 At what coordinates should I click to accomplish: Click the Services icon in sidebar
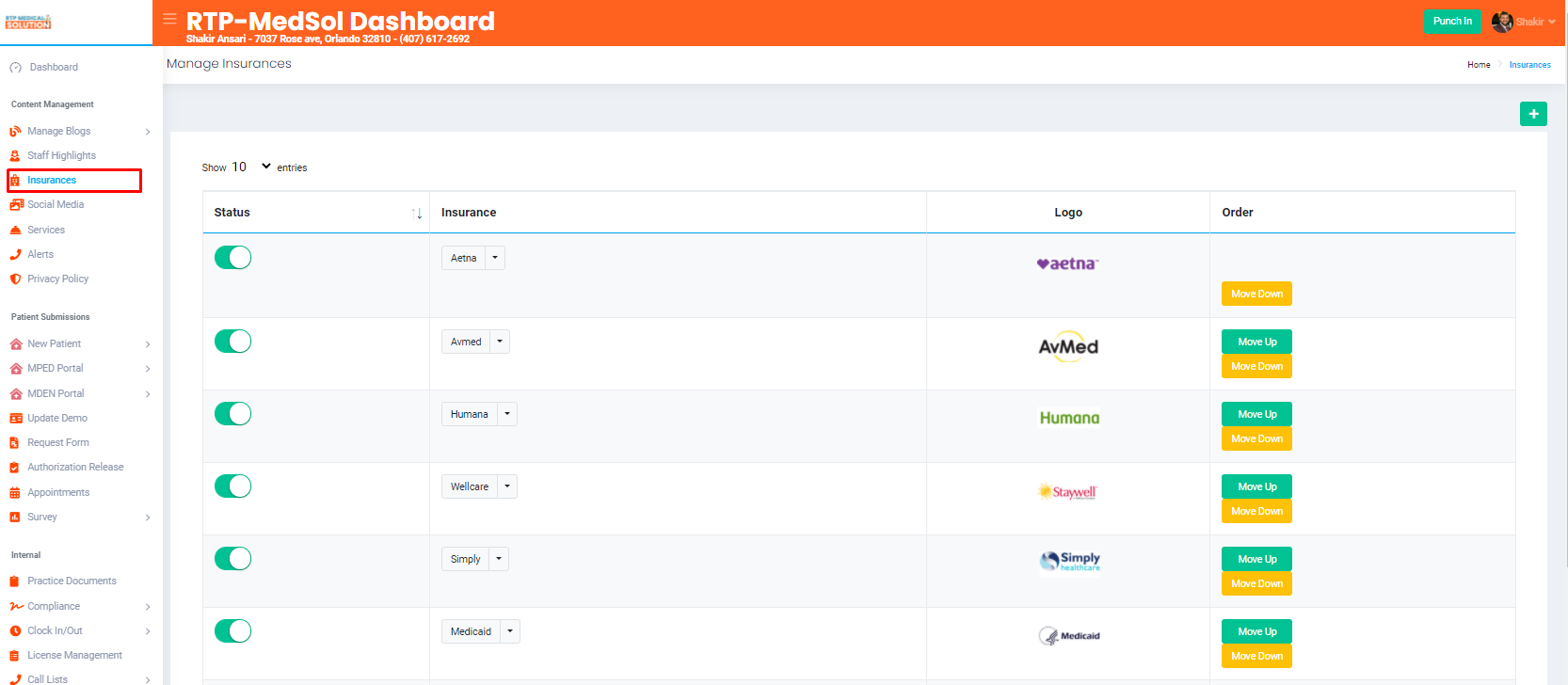click(x=15, y=231)
